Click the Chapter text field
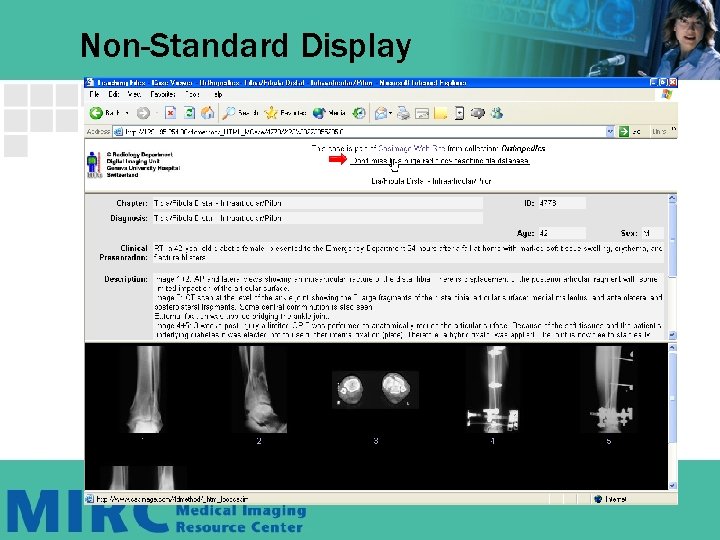Screen dimensions: 720x540 click(318, 203)
